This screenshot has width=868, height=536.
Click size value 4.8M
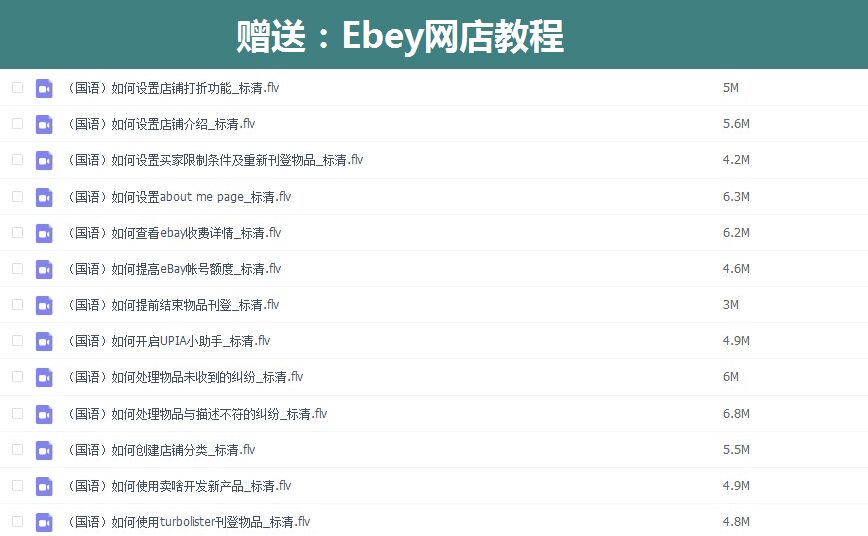pyautogui.click(x=736, y=522)
